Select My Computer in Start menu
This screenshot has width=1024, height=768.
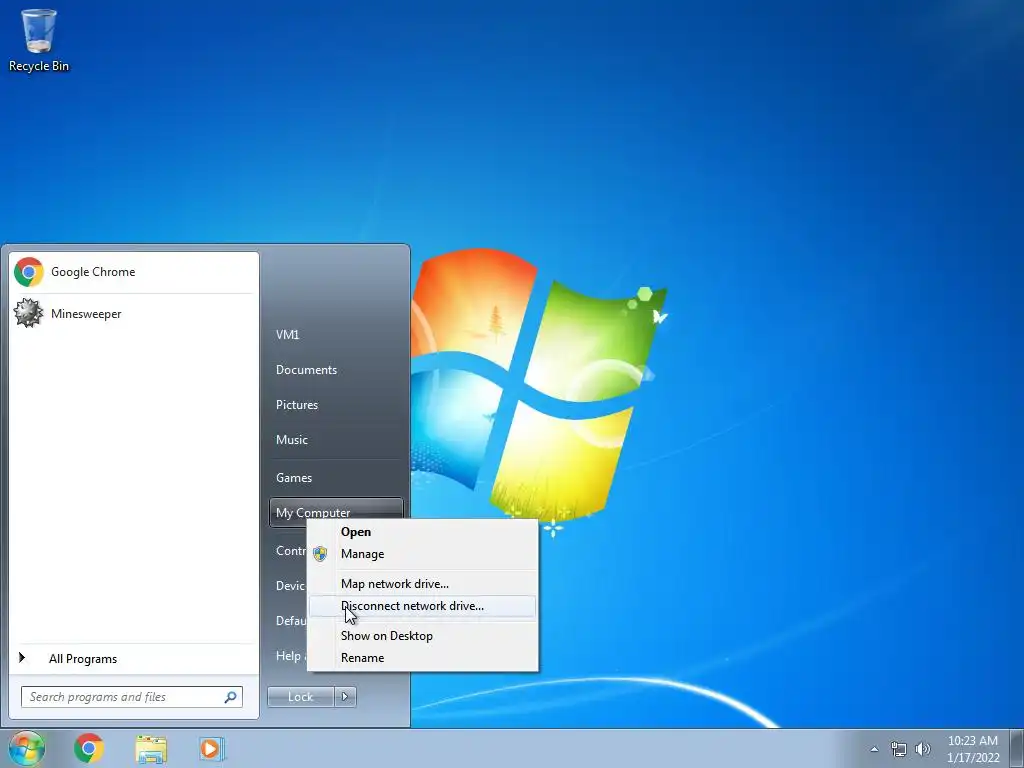(336, 512)
